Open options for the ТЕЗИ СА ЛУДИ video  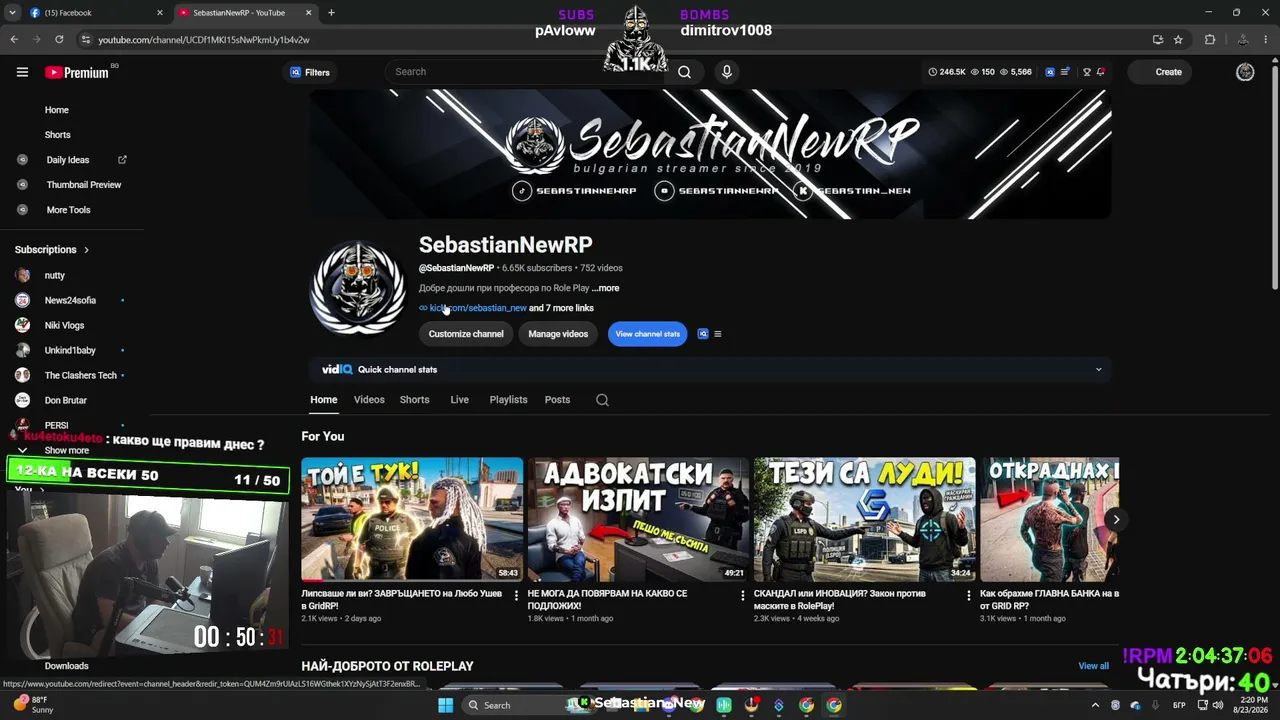(968, 595)
